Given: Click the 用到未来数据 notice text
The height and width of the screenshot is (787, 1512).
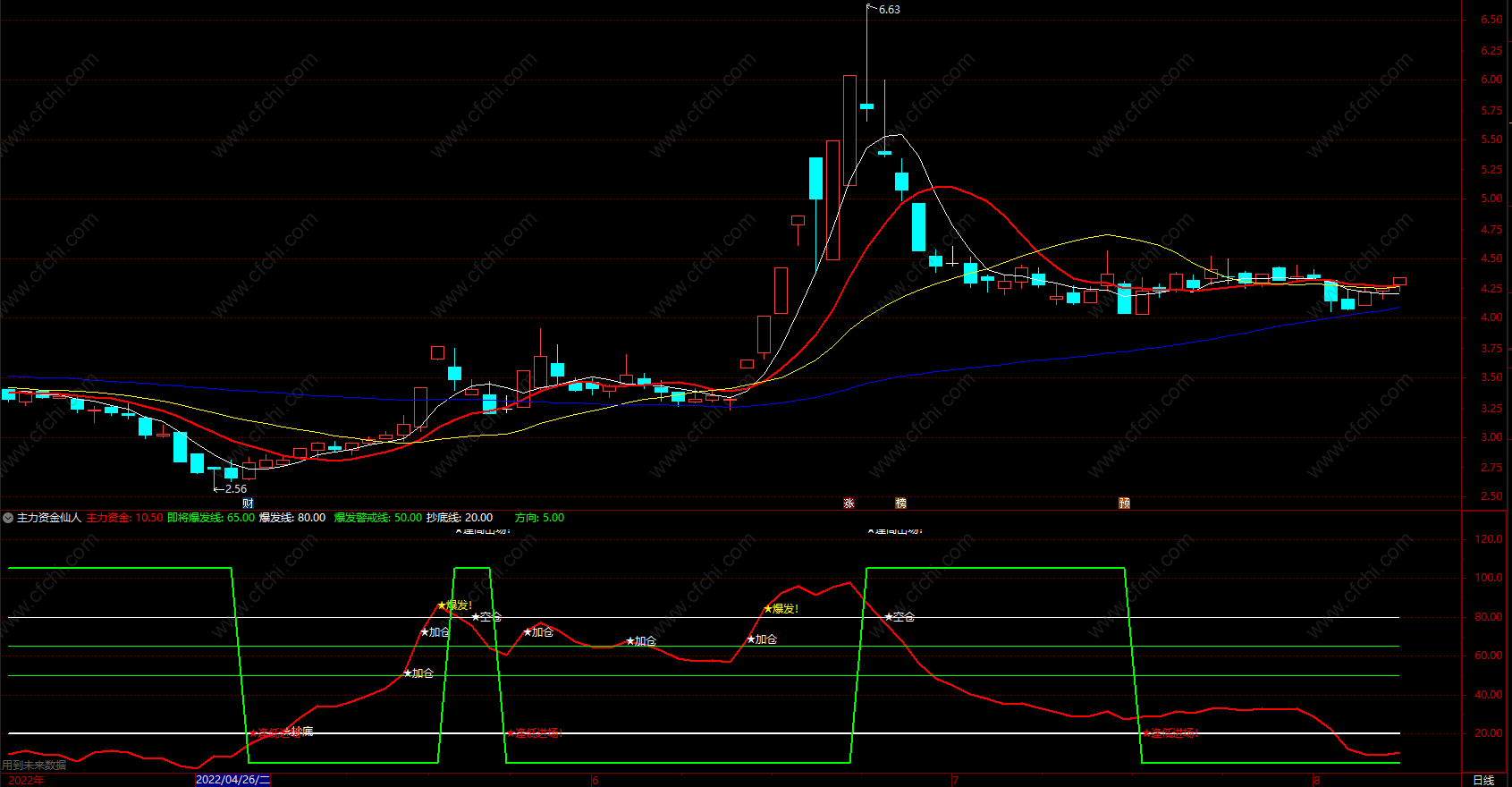Looking at the screenshot, I should 34,766.
